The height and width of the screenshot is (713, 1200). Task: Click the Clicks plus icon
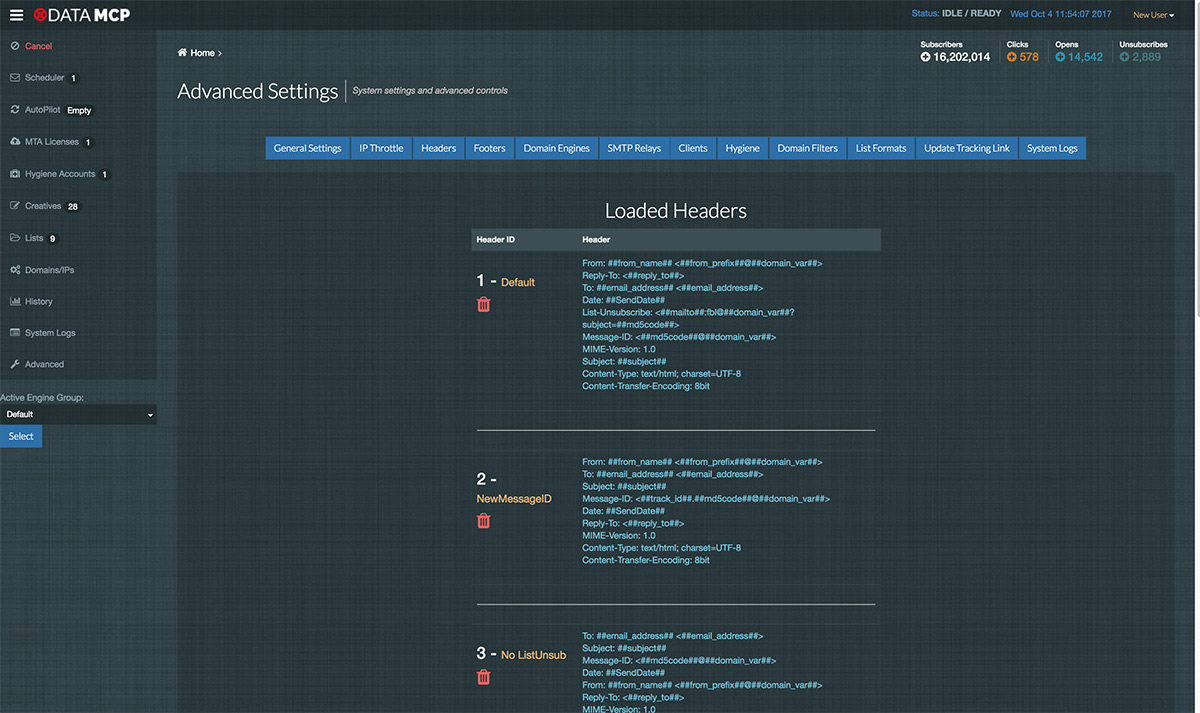click(x=1011, y=57)
